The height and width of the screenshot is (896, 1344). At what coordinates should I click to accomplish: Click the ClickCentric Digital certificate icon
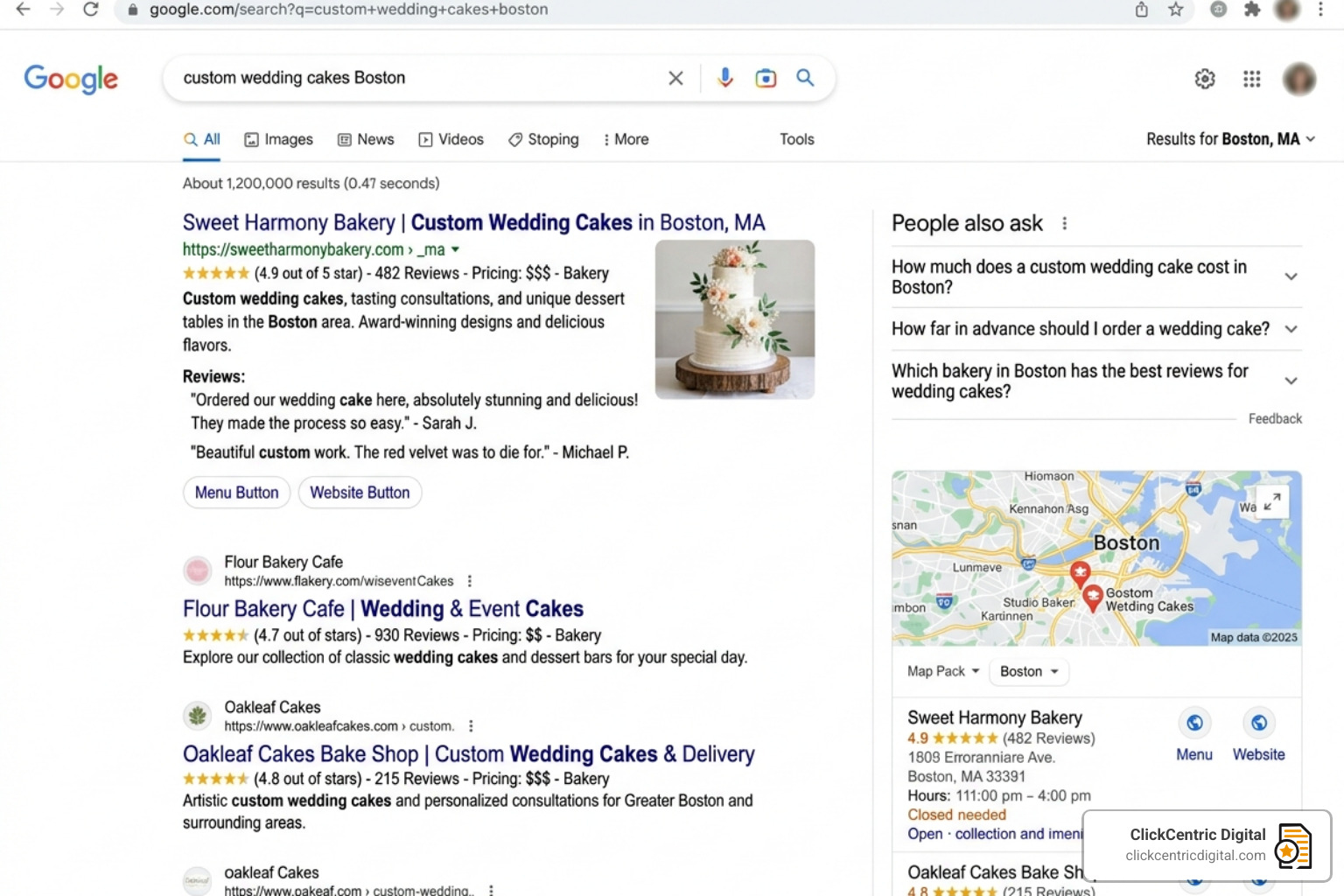pyautogui.click(x=1293, y=846)
